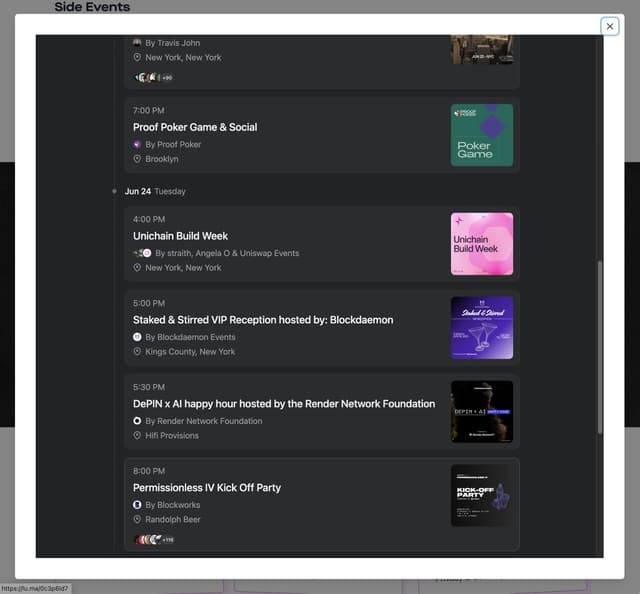The image size is (640, 594).
Task: Click the Unichain hosts avatar cluster
Action: tap(142, 254)
